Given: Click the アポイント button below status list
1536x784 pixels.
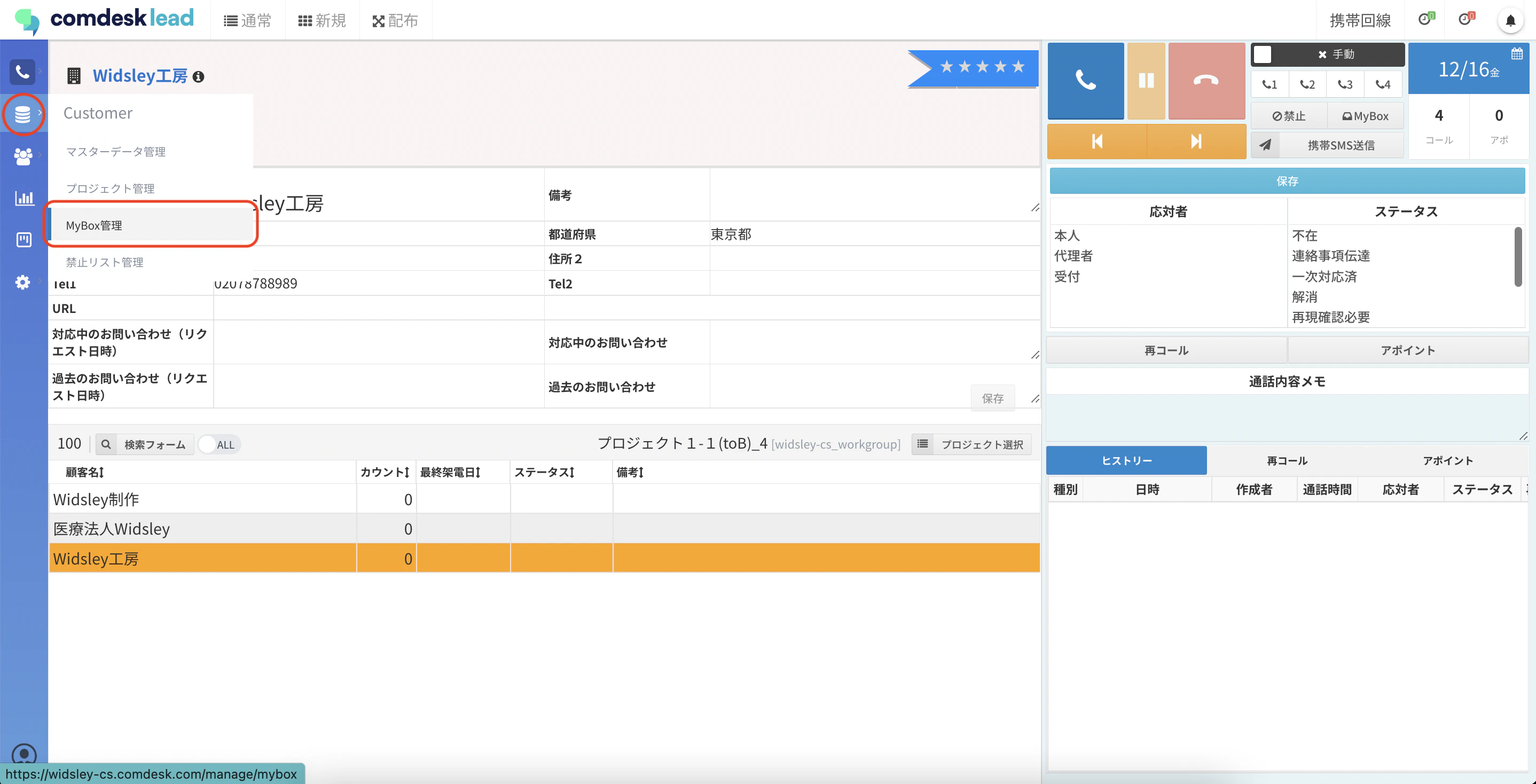Looking at the screenshot, I should pyautogui.click(x=1408, y=350).
